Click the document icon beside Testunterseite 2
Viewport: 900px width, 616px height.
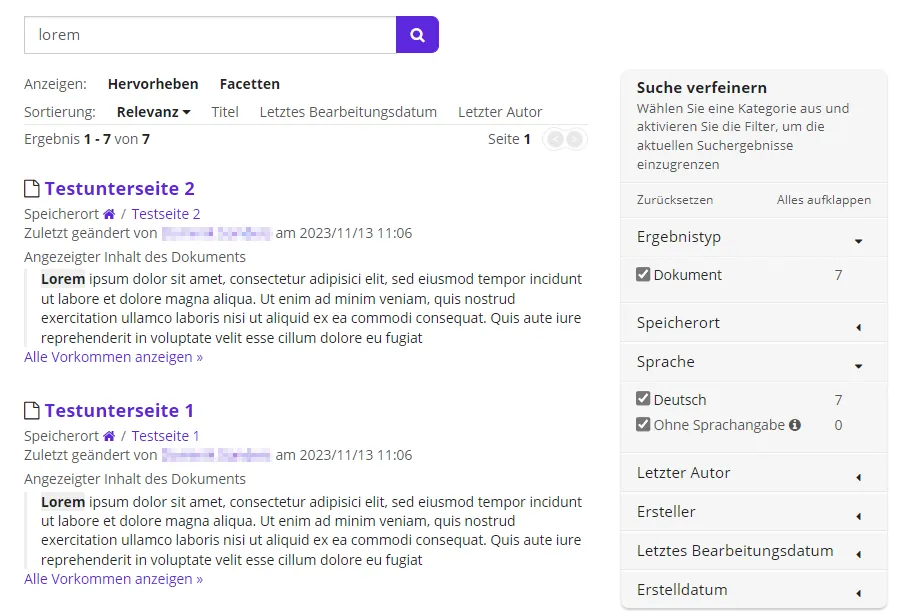tap(31, 188)
